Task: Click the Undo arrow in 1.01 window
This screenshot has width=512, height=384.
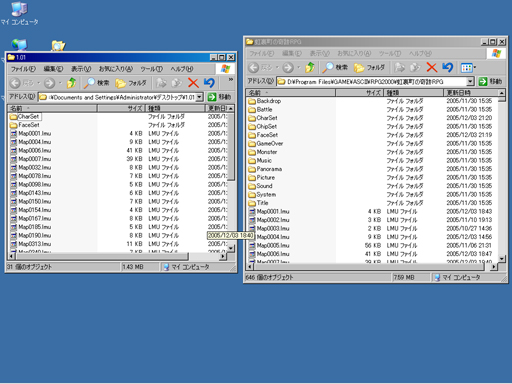Action: click(x=209, y=83)
